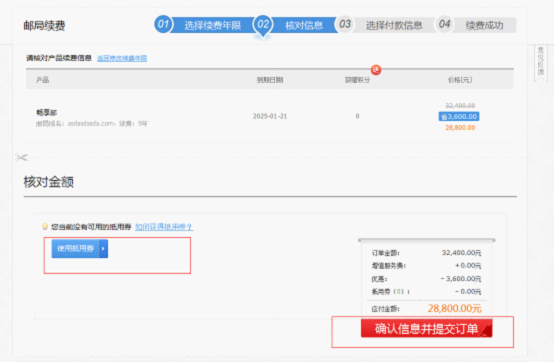Click the expiry date 2025-01-21

270,116
